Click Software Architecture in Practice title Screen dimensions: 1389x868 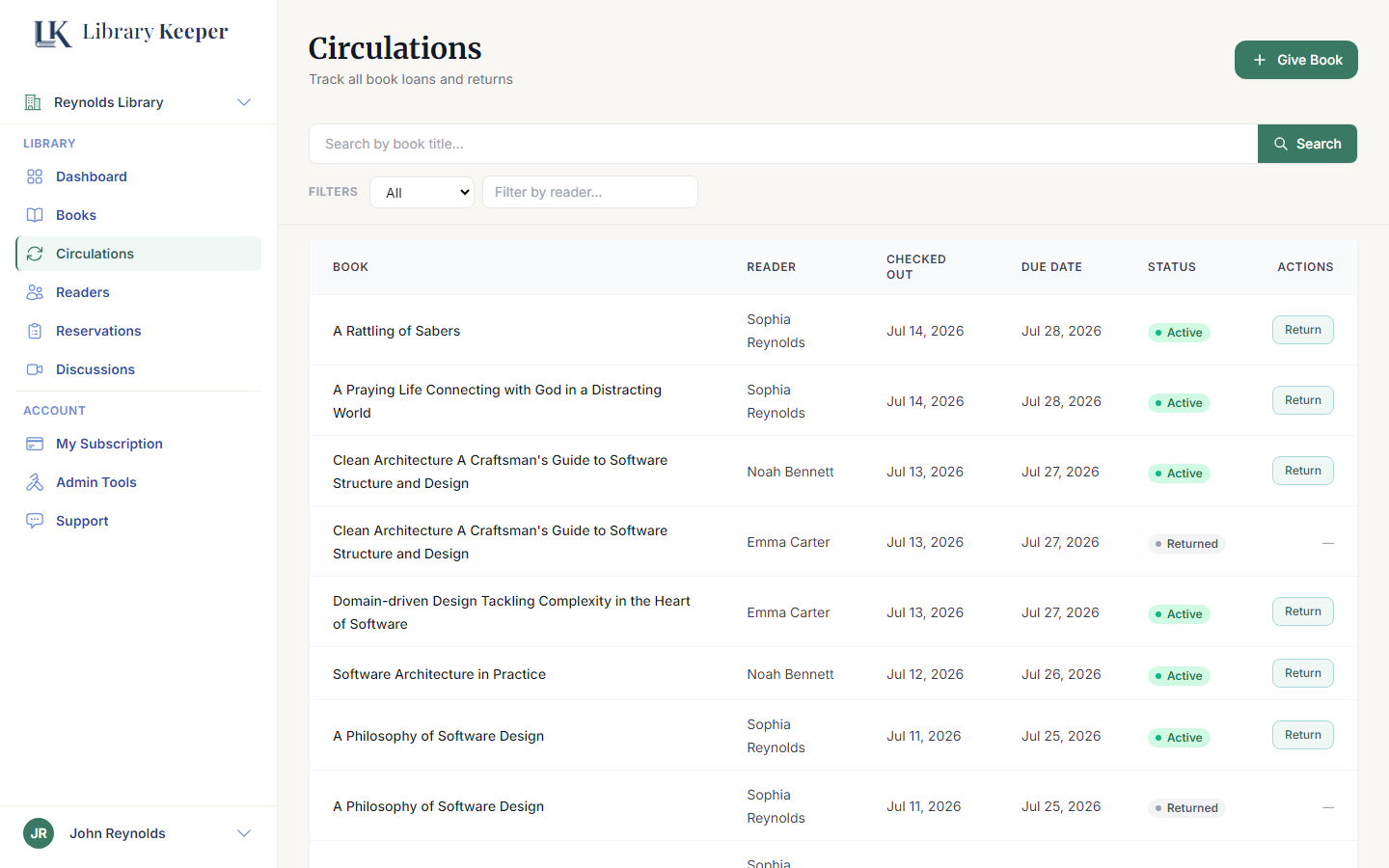pos(439,674)
